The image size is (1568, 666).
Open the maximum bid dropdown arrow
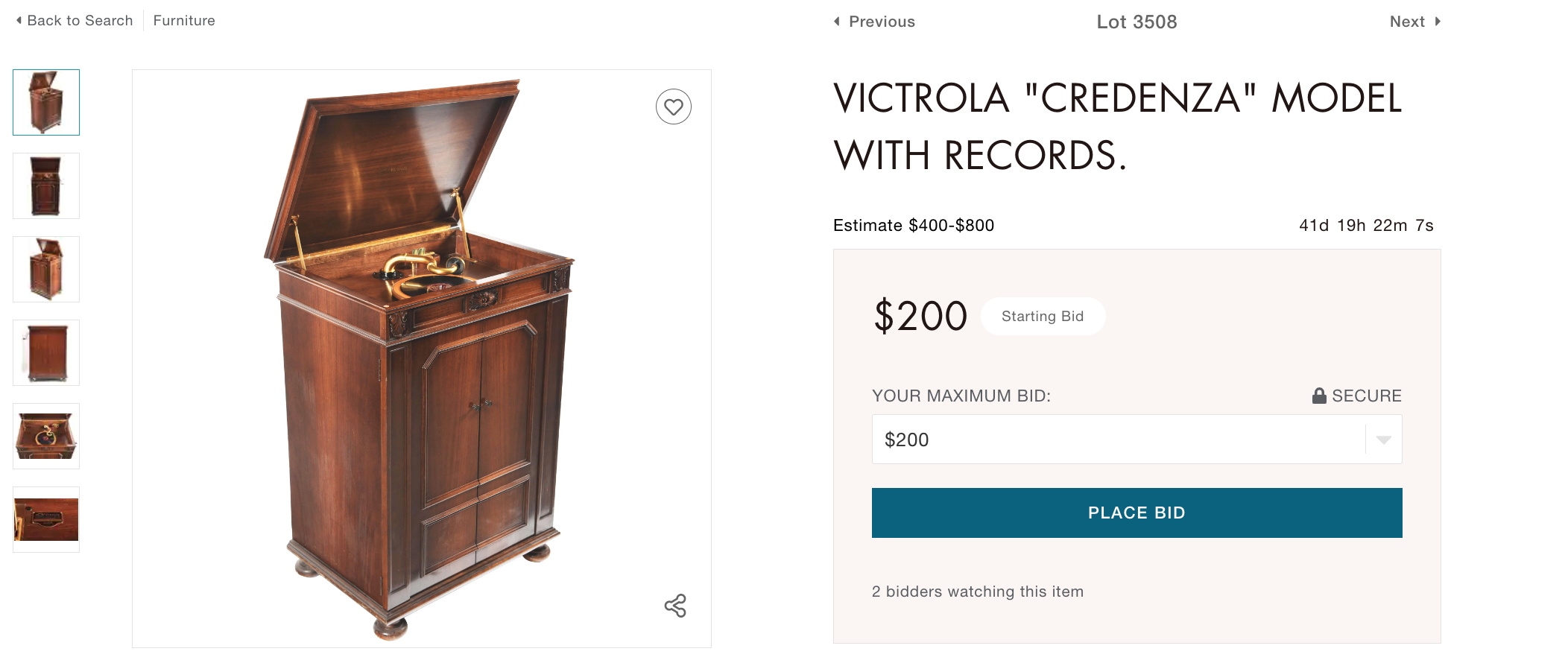pos(1384,440)
